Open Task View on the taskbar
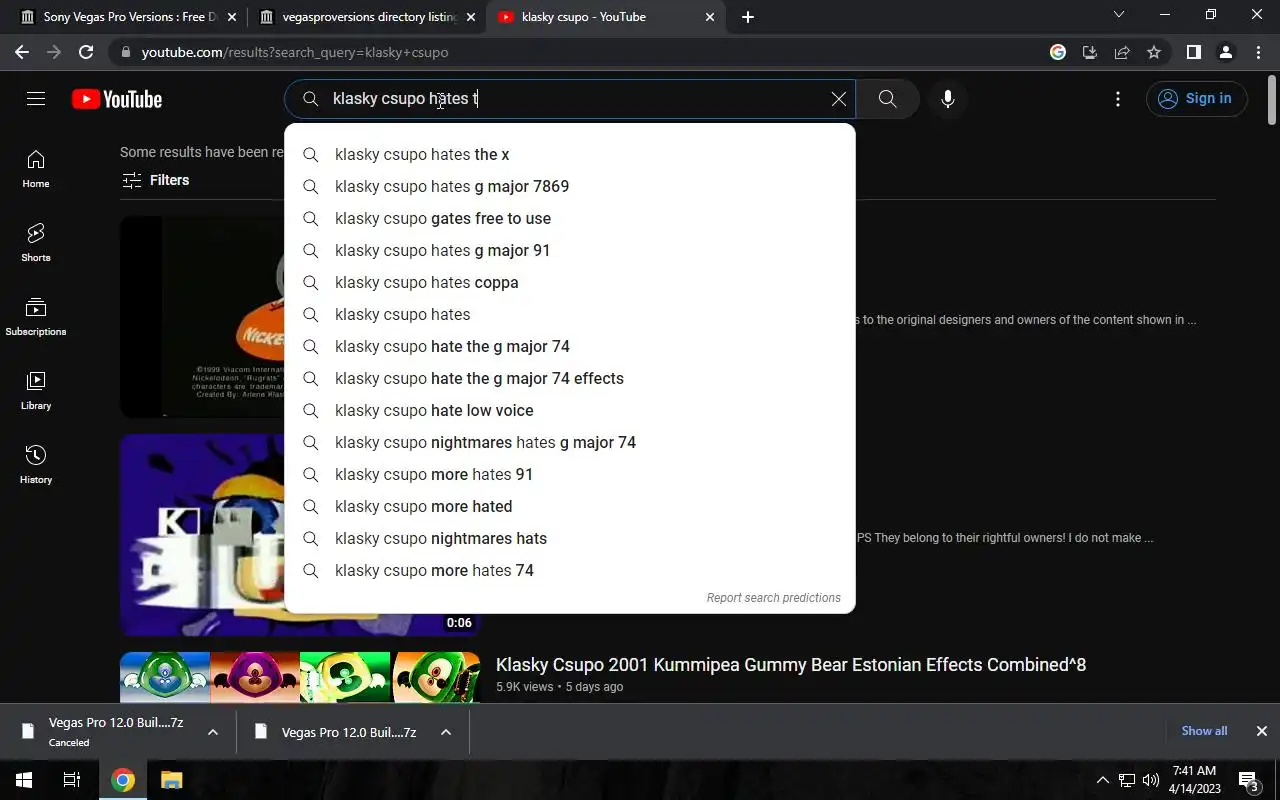 coord(72,780)
